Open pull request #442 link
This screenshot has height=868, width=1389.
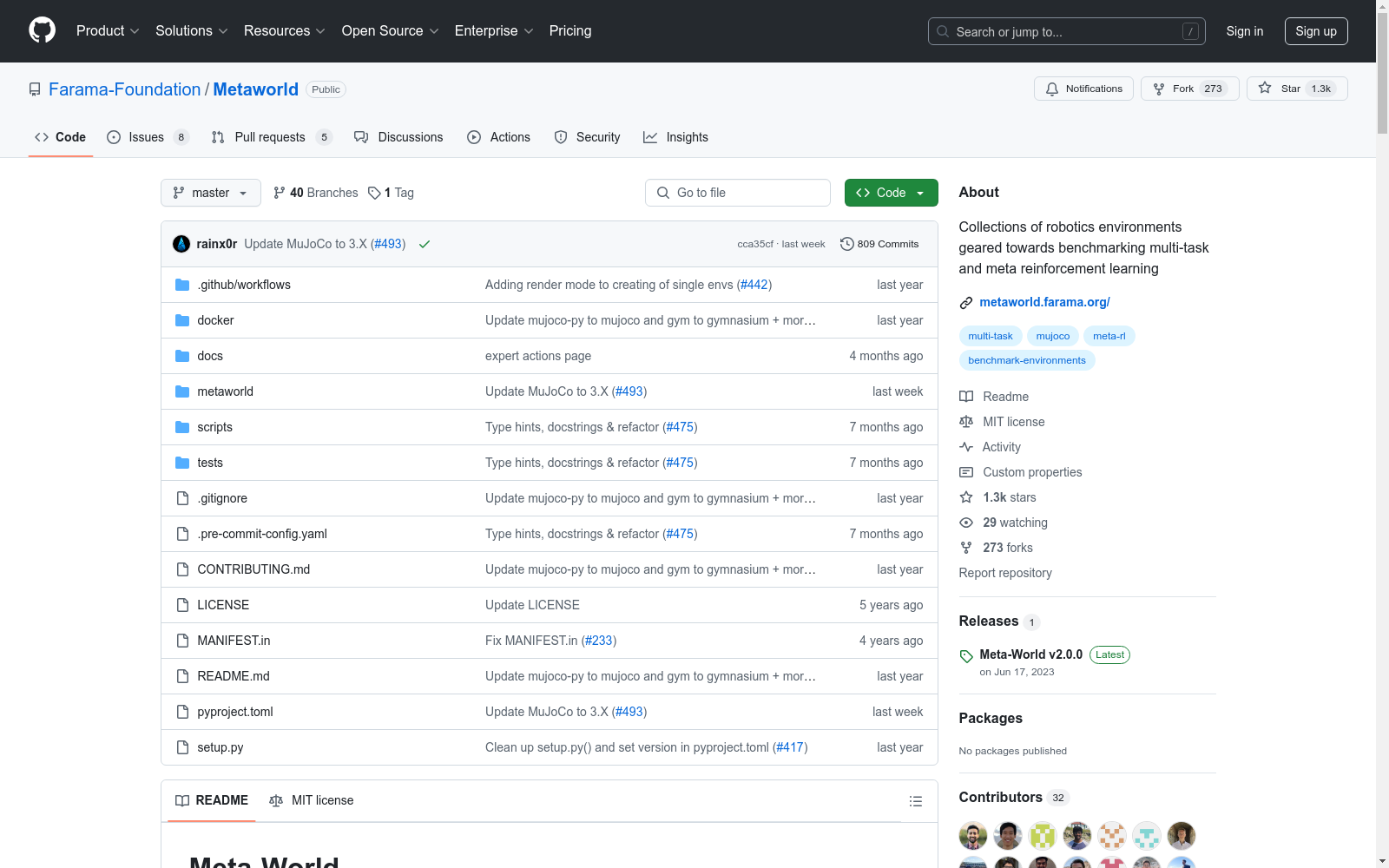pos(754,285)
